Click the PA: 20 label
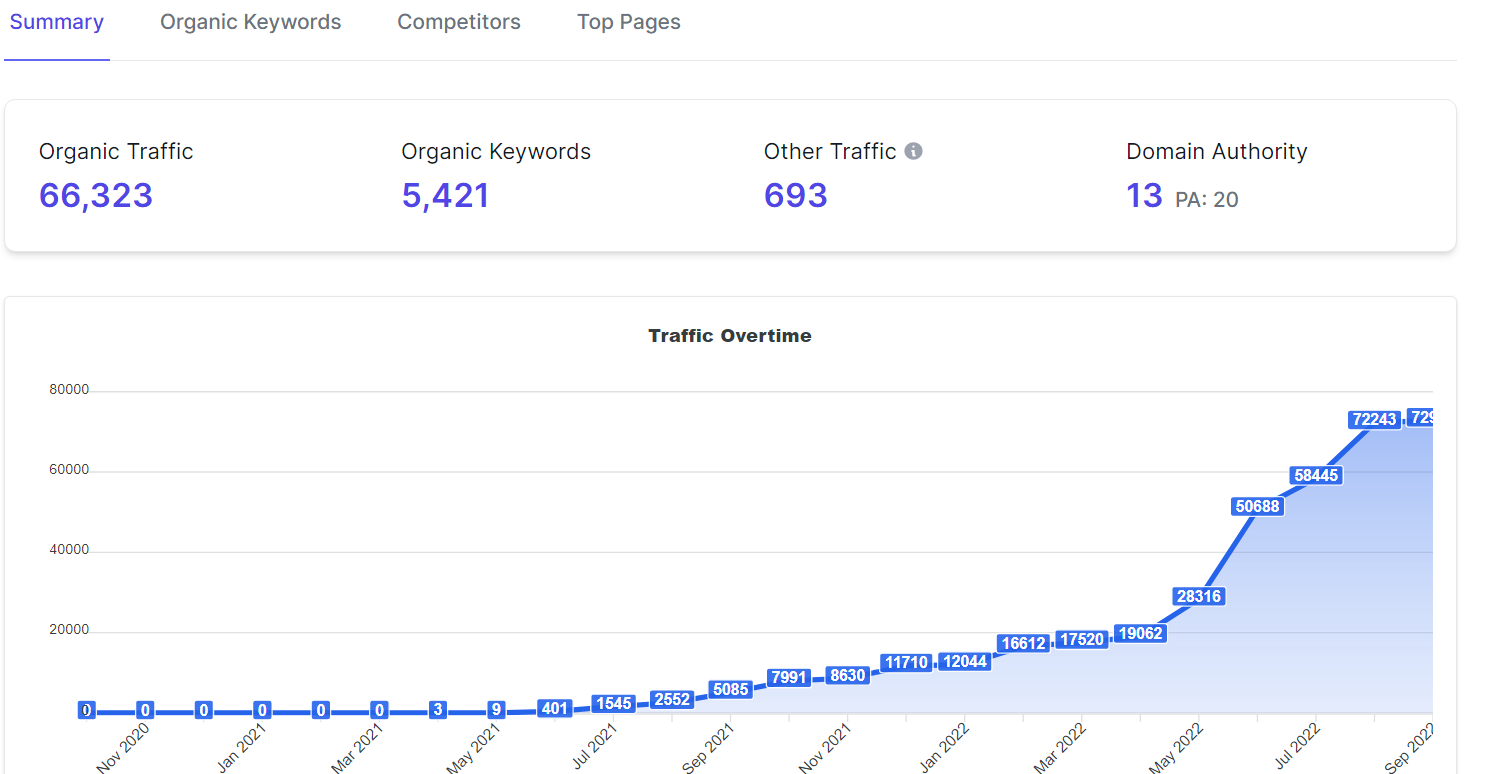Image resolution: width=1488 pixels, height=774 pixels. 1207,199
